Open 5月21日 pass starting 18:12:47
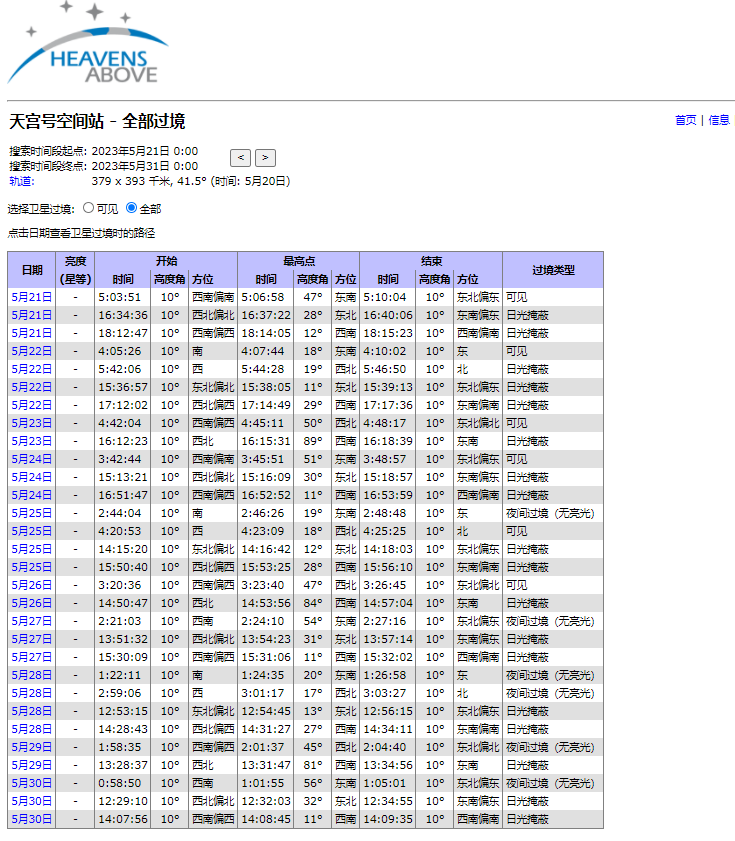This screenshot has width=735, height=841. [32, 333]
